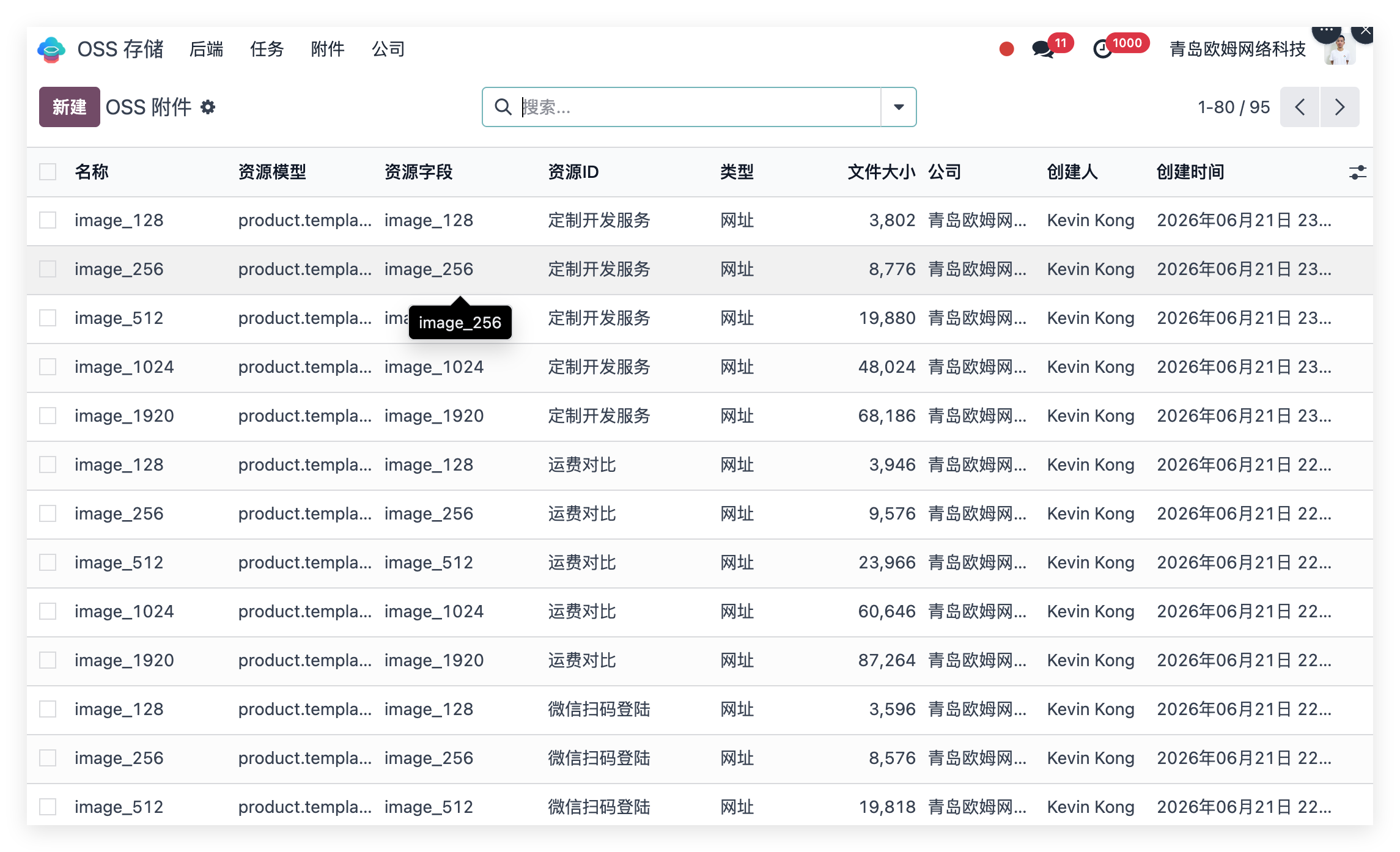The height and width of the screenshot is (852, 1400).
Task: Open the optional columns adjust icon
Action: tap(1357, 172)
